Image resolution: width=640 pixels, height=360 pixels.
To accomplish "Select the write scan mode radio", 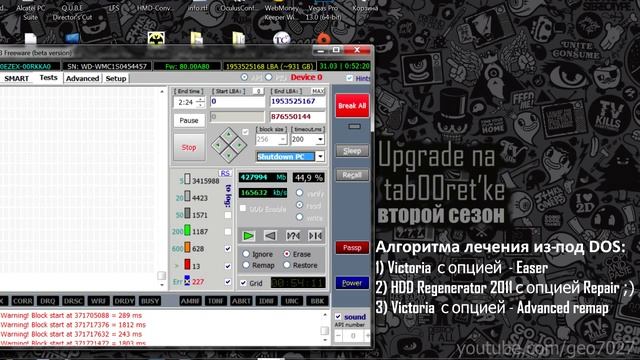I will click(x=300, y=217).
